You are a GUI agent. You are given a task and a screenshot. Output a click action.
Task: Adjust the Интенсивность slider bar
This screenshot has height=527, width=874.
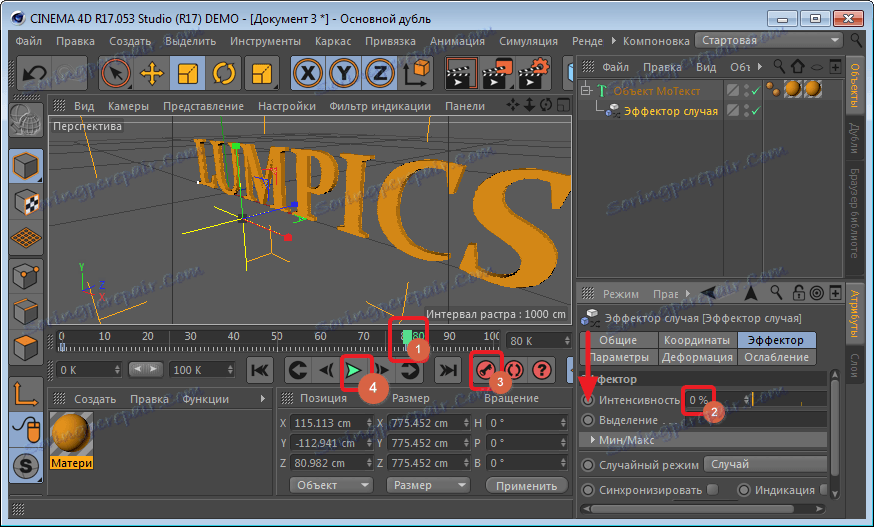[x=789, y=399]
